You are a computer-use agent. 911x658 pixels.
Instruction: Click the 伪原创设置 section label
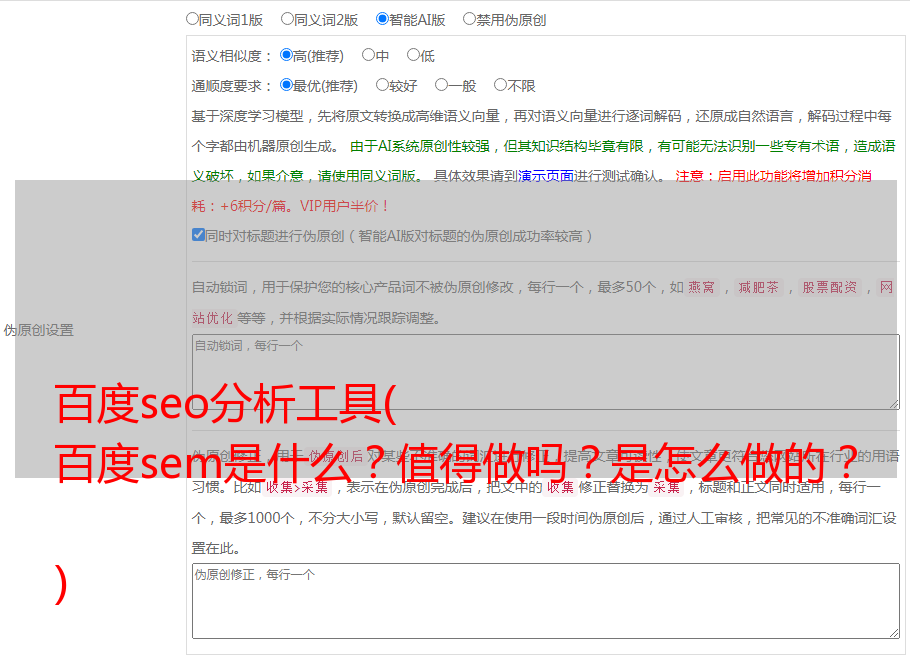38,330
